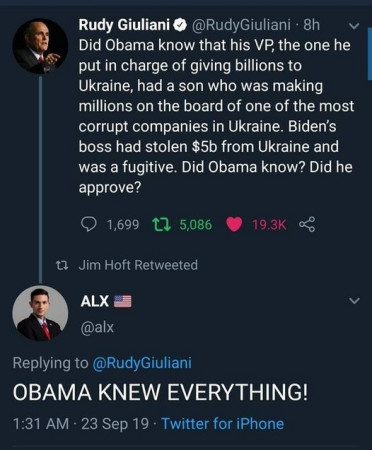Screen dimensions: 372x450
Task: Open the share icon on Giuliani's tweet
Action: (307, 224)
